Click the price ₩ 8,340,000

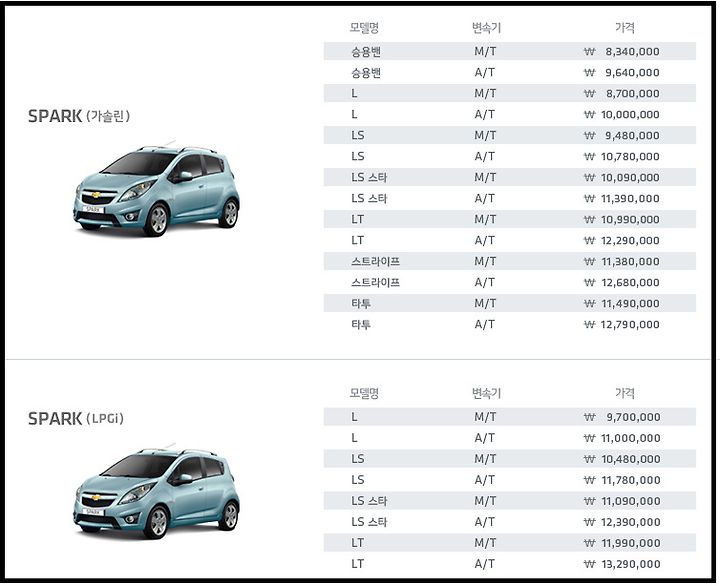click(x=621, y=51)
